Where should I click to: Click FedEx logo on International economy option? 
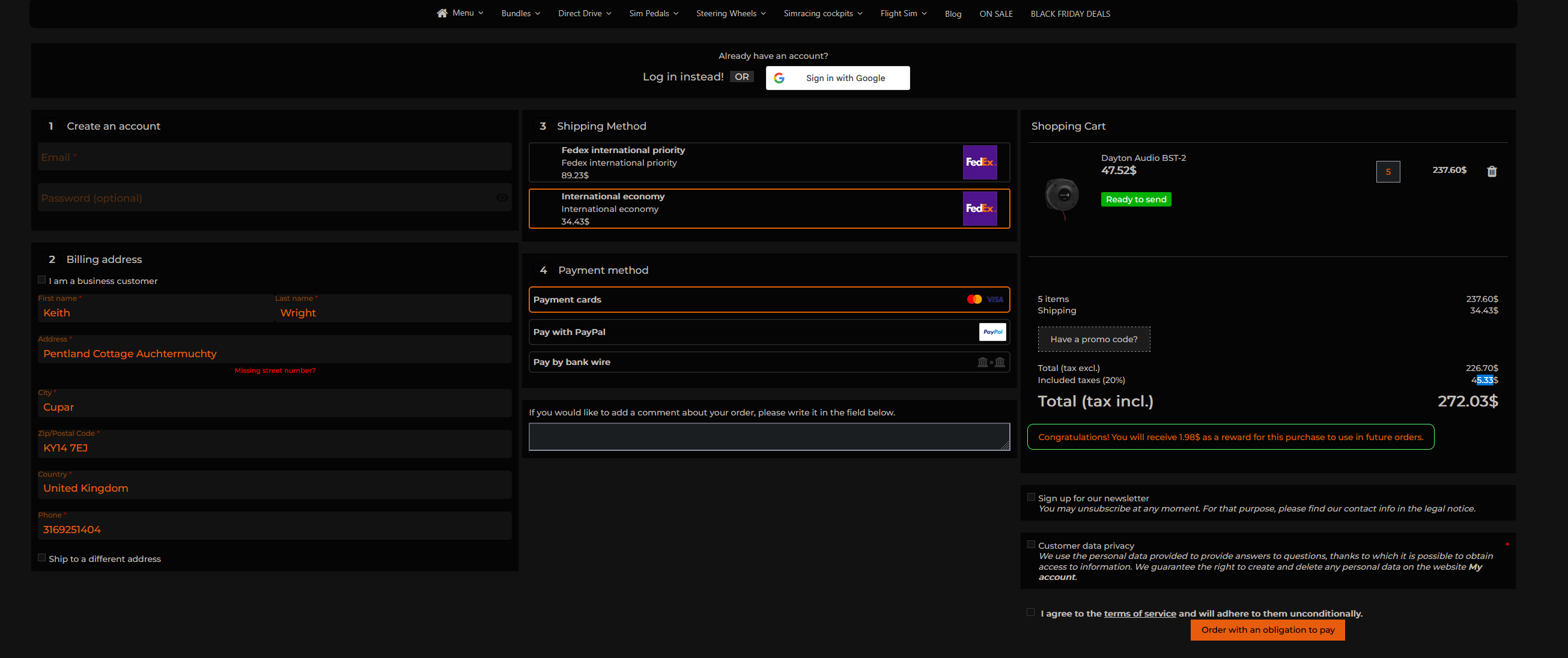(979, 208)
